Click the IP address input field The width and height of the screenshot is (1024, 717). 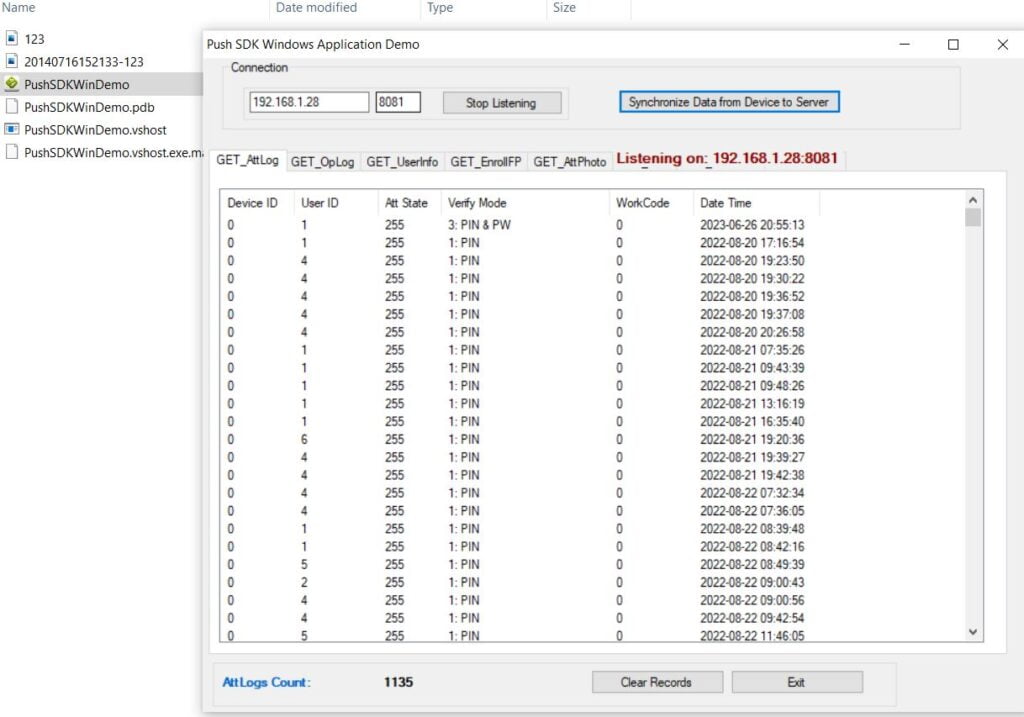click(x=309, y=102)
